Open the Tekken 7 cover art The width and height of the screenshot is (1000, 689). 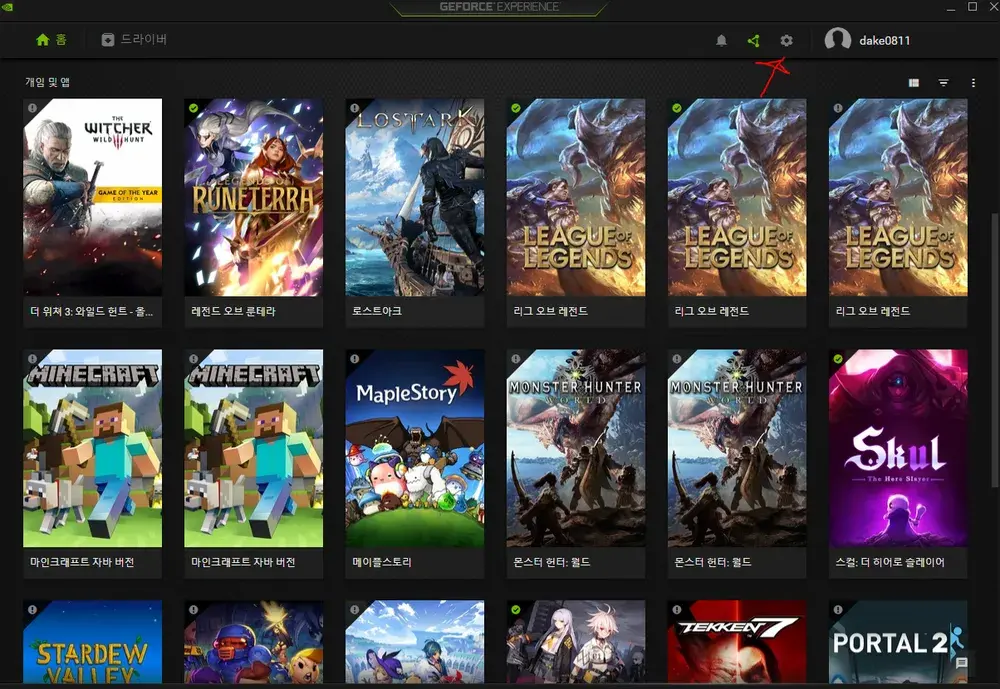737,641
